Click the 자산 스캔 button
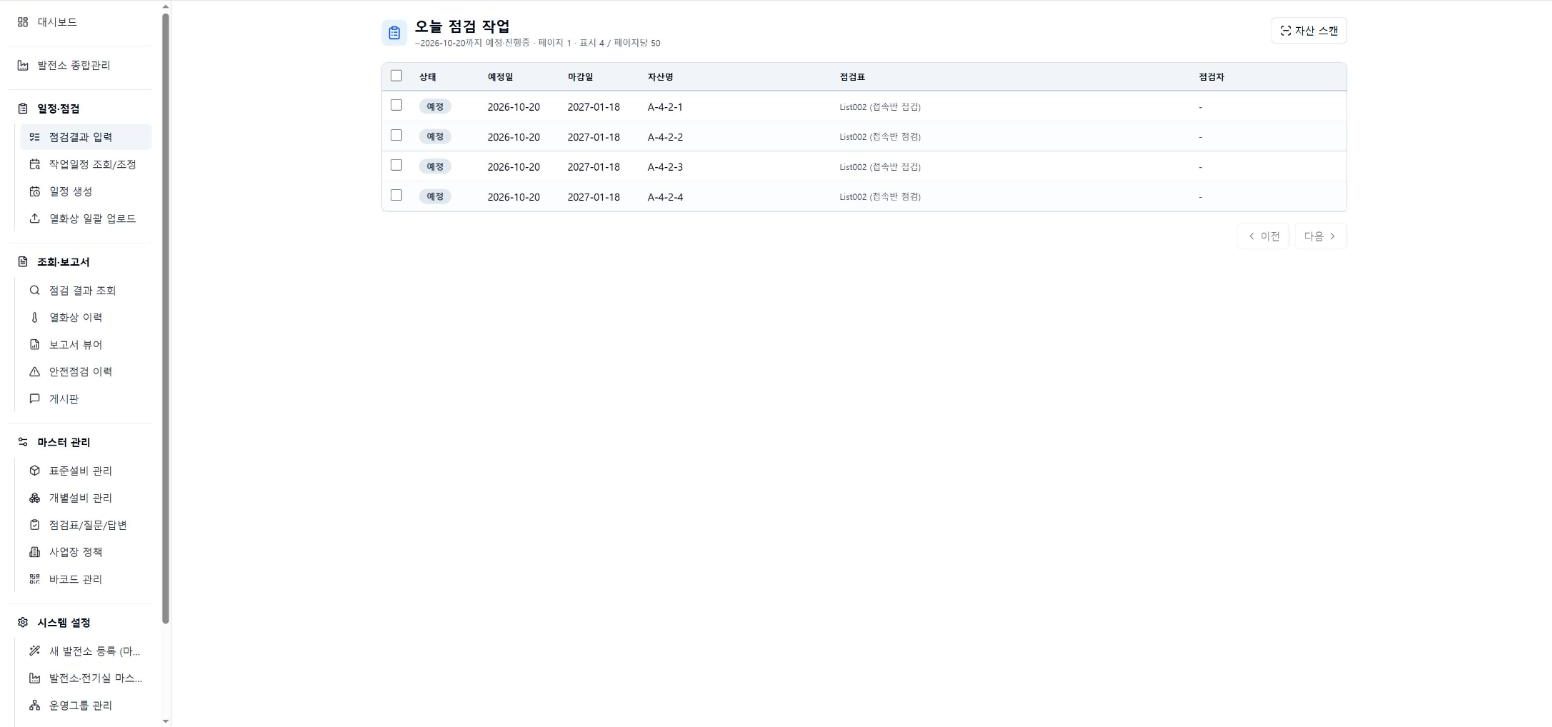The width and height of the screenshot is (1552, 727). (1309, 31)
